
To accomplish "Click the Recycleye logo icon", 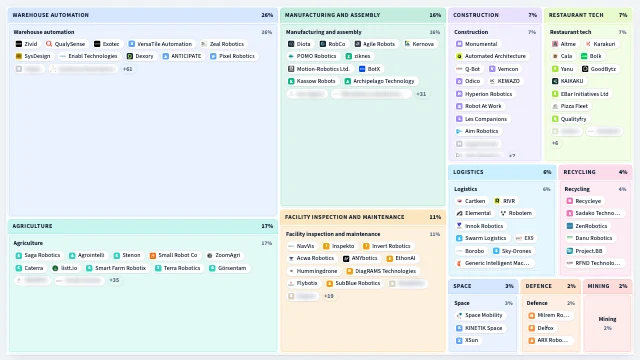I will tap(570, 201).
